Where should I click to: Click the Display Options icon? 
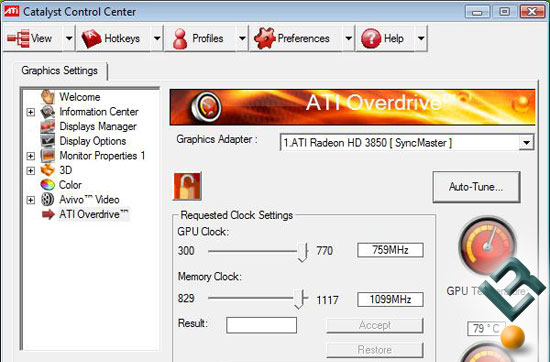pos(48,141)
